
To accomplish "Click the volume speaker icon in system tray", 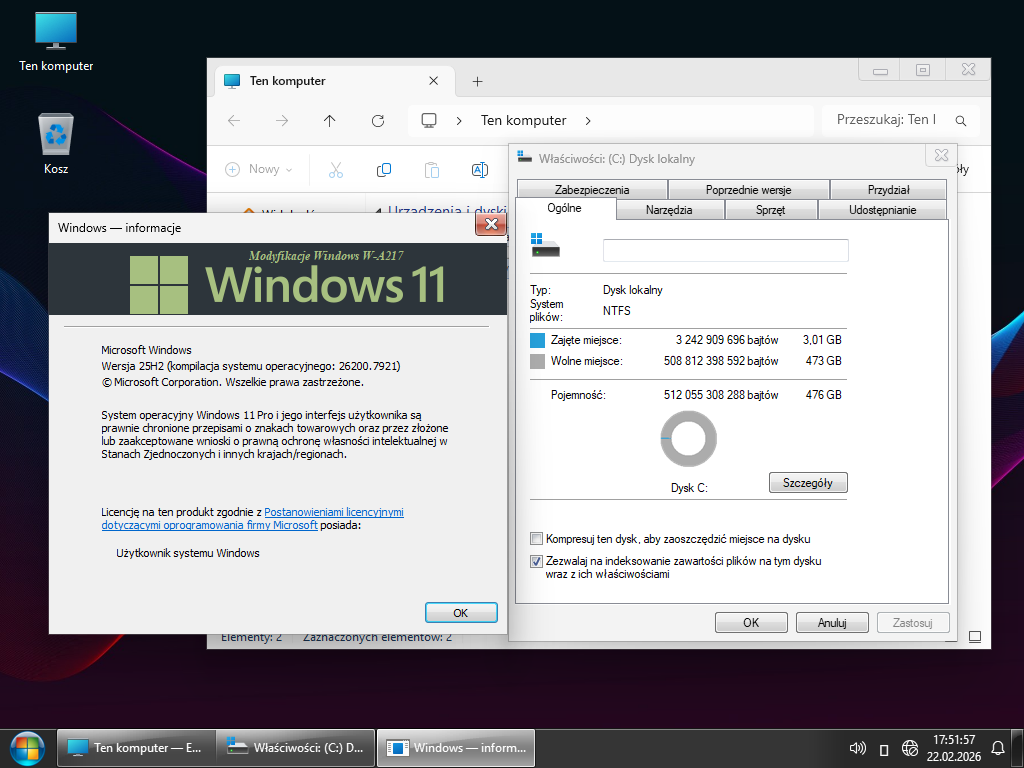I will pos(857,748).
